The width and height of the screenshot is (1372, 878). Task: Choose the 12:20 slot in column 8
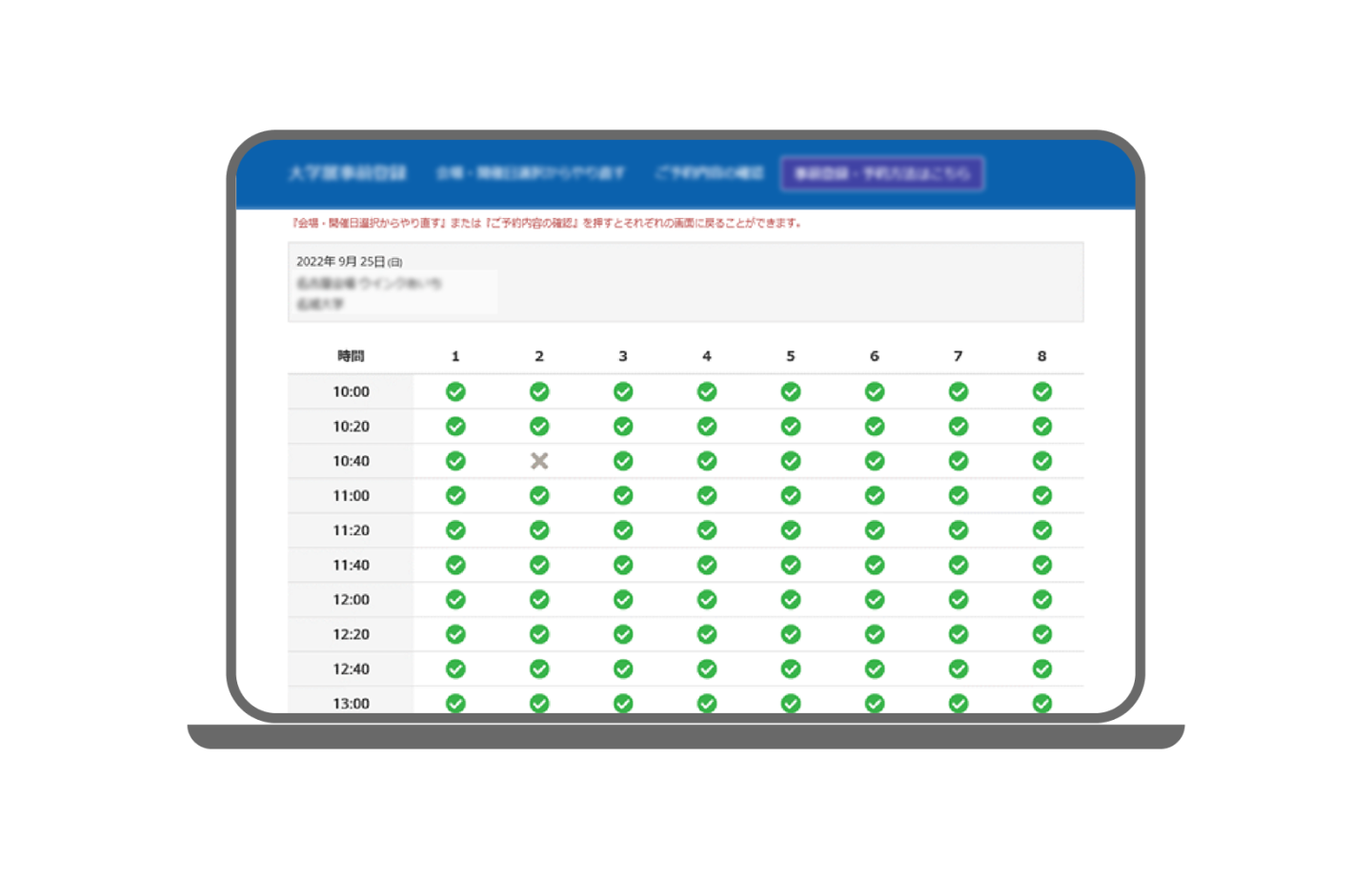(x=1042, y=634)
